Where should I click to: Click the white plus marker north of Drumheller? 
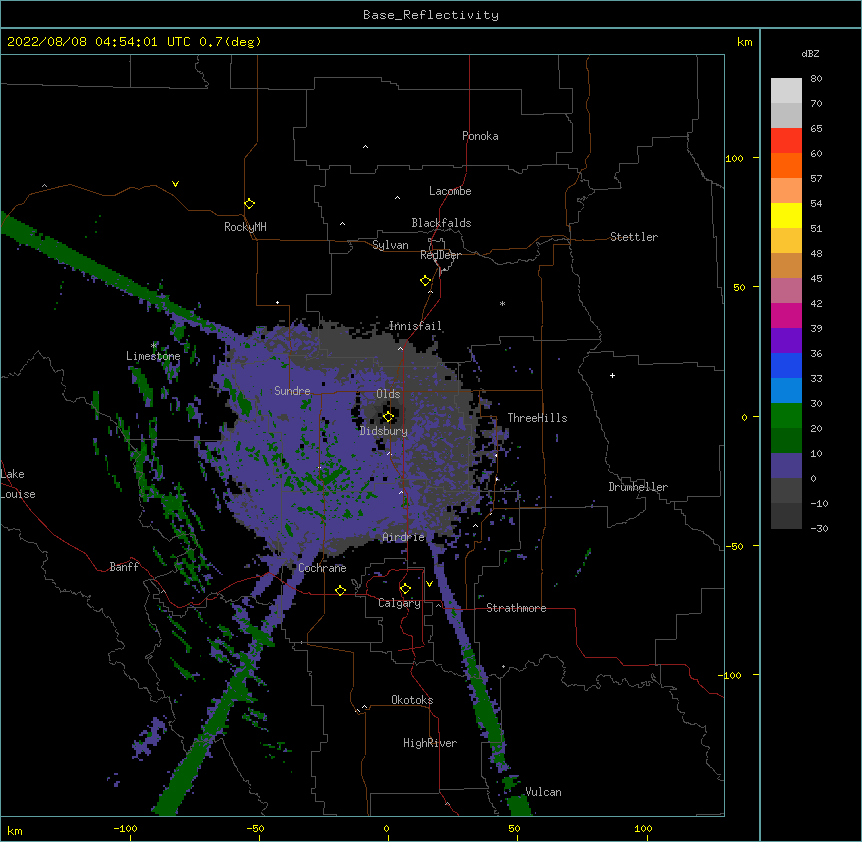pyautogui.click(x=612, y=375)
